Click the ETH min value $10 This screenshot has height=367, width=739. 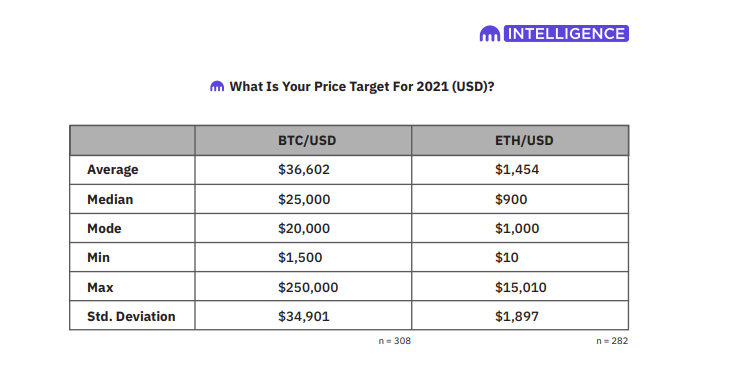[x=507, y=257]
